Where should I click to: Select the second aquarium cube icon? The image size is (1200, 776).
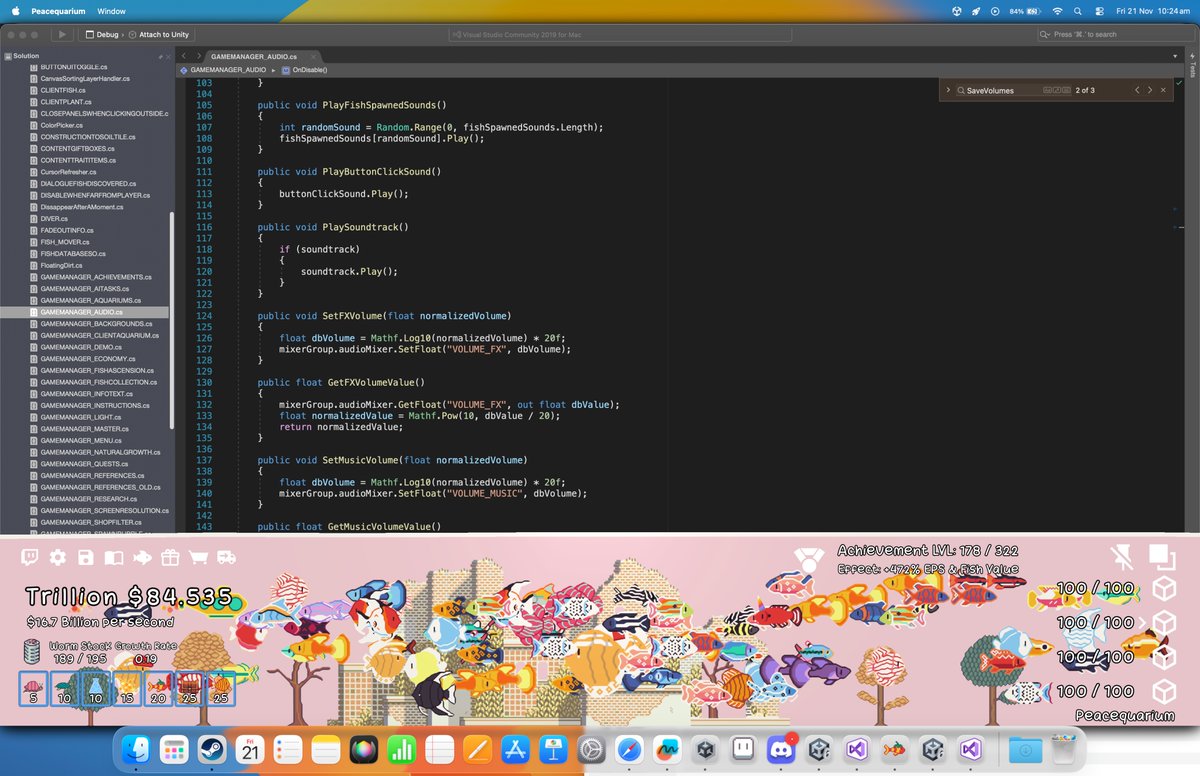tap(1162, 622)
